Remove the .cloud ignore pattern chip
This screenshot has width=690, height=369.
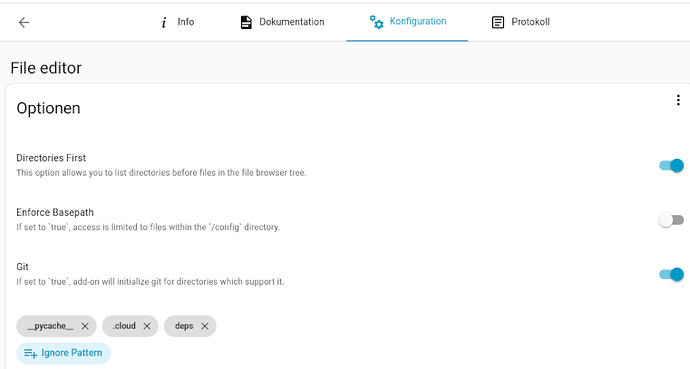point(147,326)
